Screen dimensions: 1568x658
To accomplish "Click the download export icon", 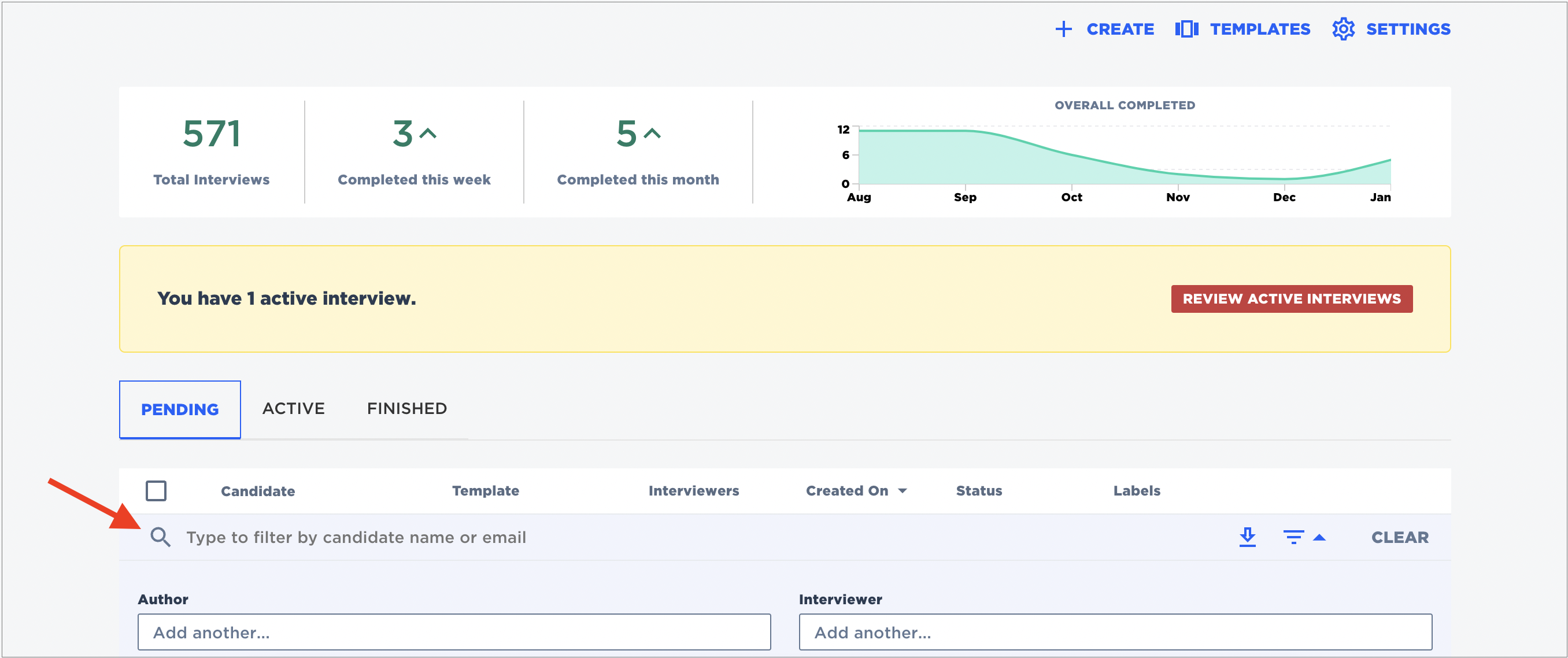I will tap(1247, 538).
